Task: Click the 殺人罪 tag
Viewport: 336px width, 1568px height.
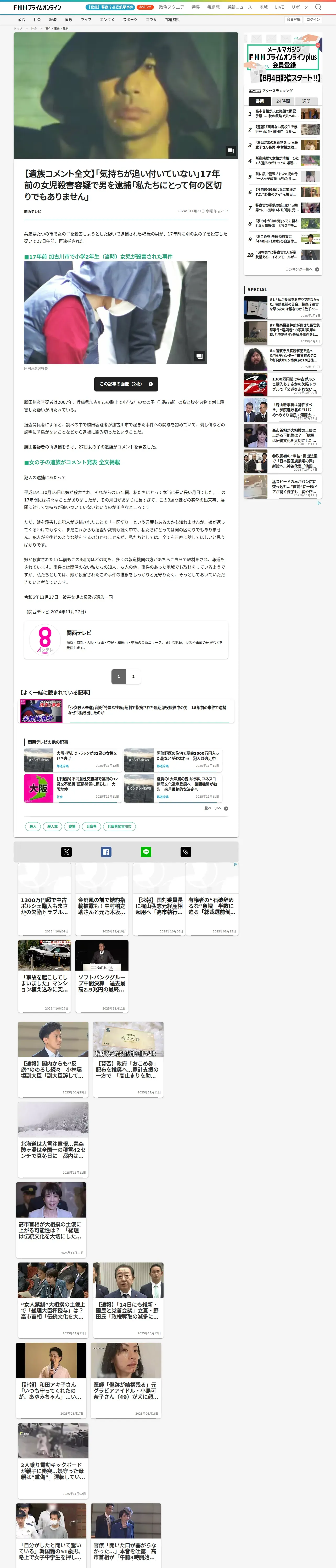Action: (x=52, y=827)
